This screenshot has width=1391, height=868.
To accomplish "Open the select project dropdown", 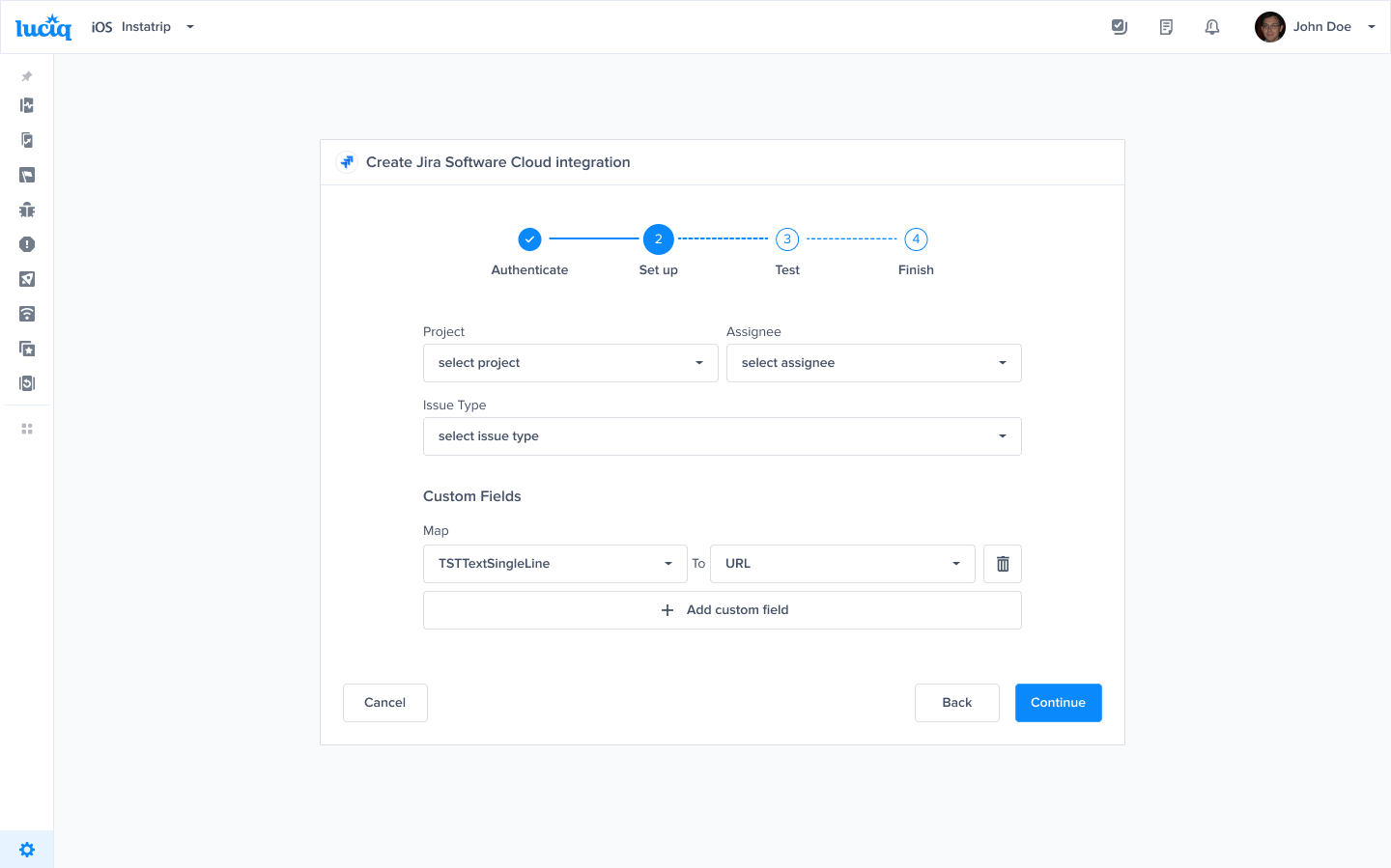I will (570, 362).
